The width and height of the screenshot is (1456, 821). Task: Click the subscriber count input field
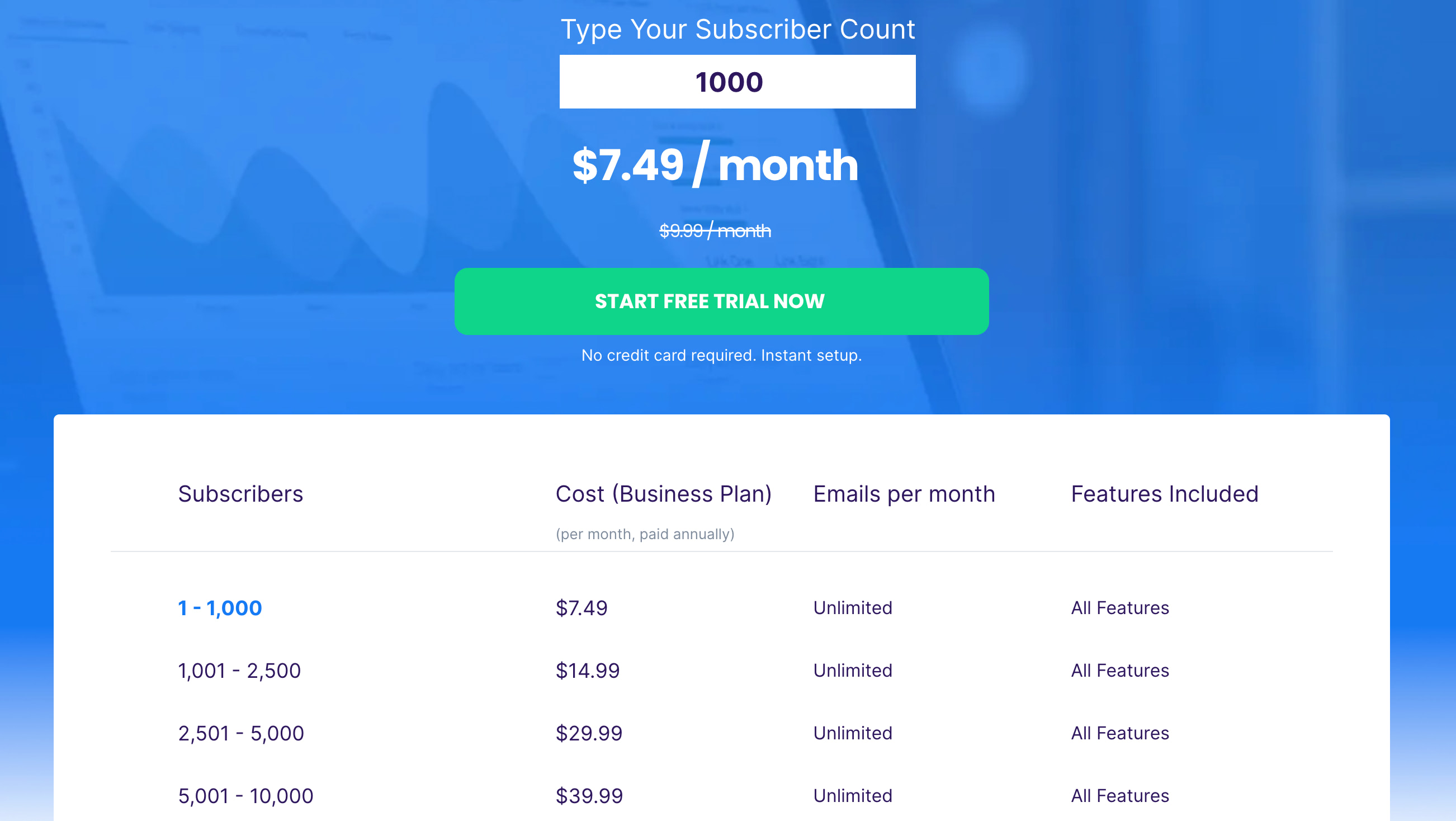(737, 82)
